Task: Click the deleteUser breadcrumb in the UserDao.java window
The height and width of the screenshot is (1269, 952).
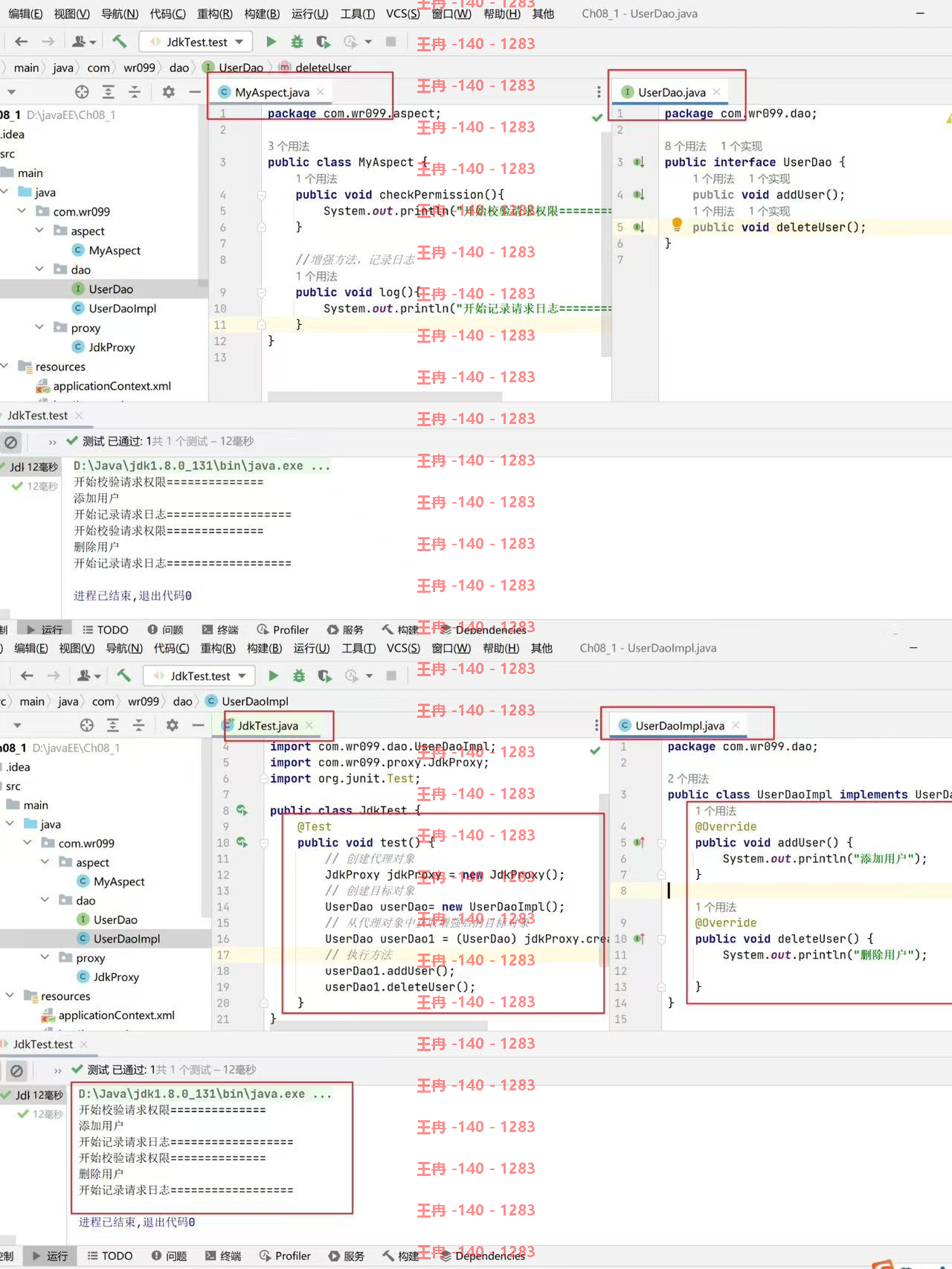Action: point(315,67)
